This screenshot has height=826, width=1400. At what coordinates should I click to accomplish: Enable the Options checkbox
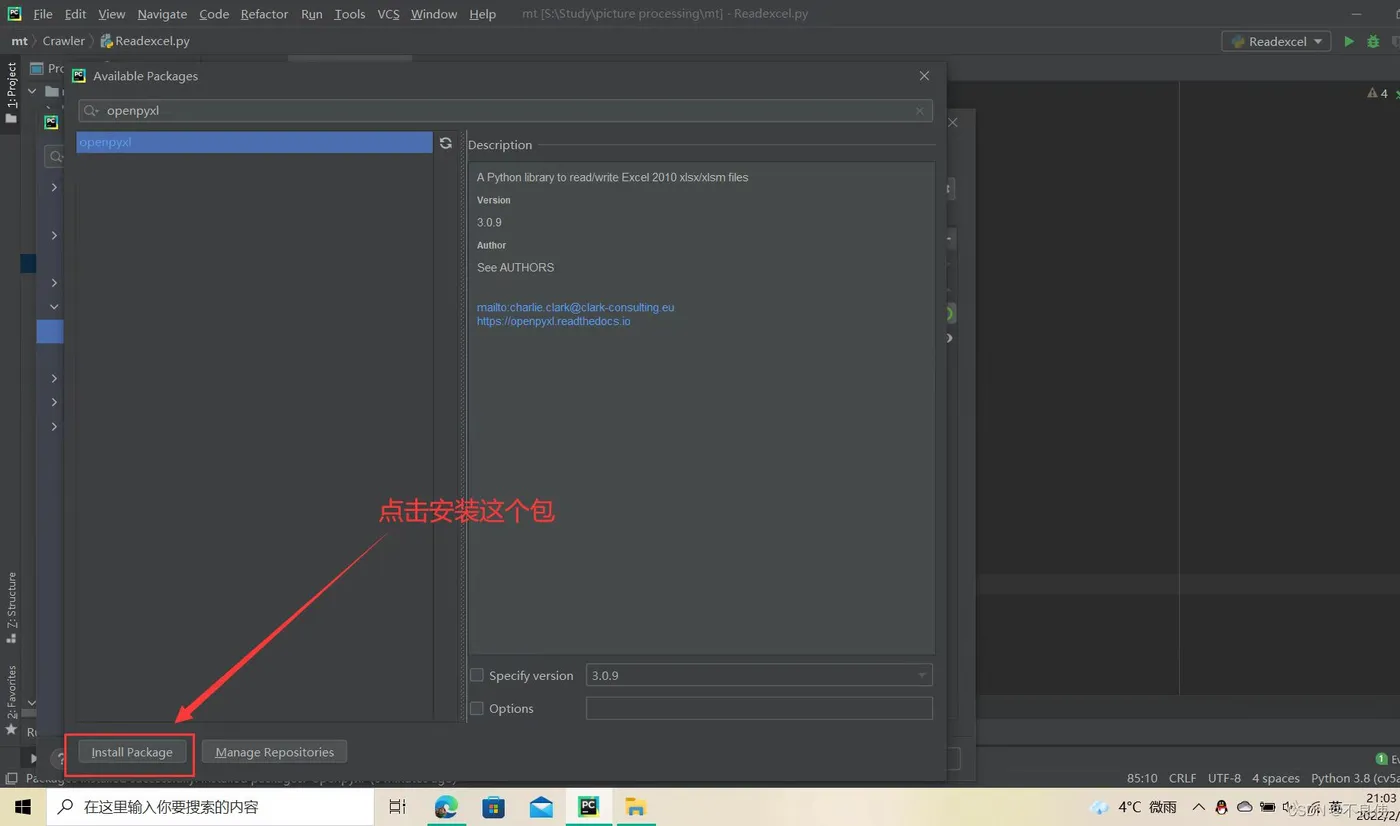coord(477,708)
